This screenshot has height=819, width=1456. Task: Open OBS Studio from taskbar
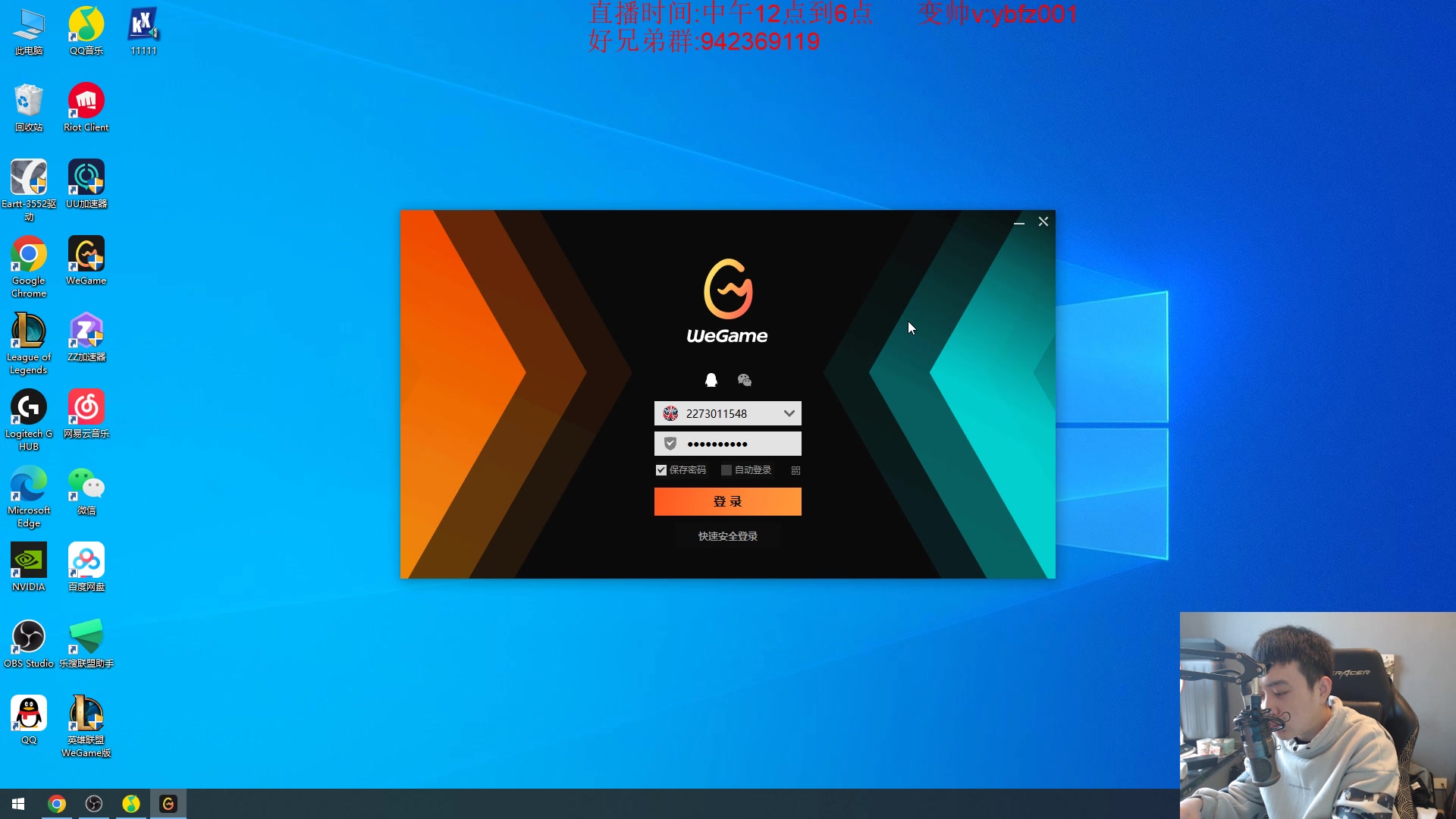[93, 803]
